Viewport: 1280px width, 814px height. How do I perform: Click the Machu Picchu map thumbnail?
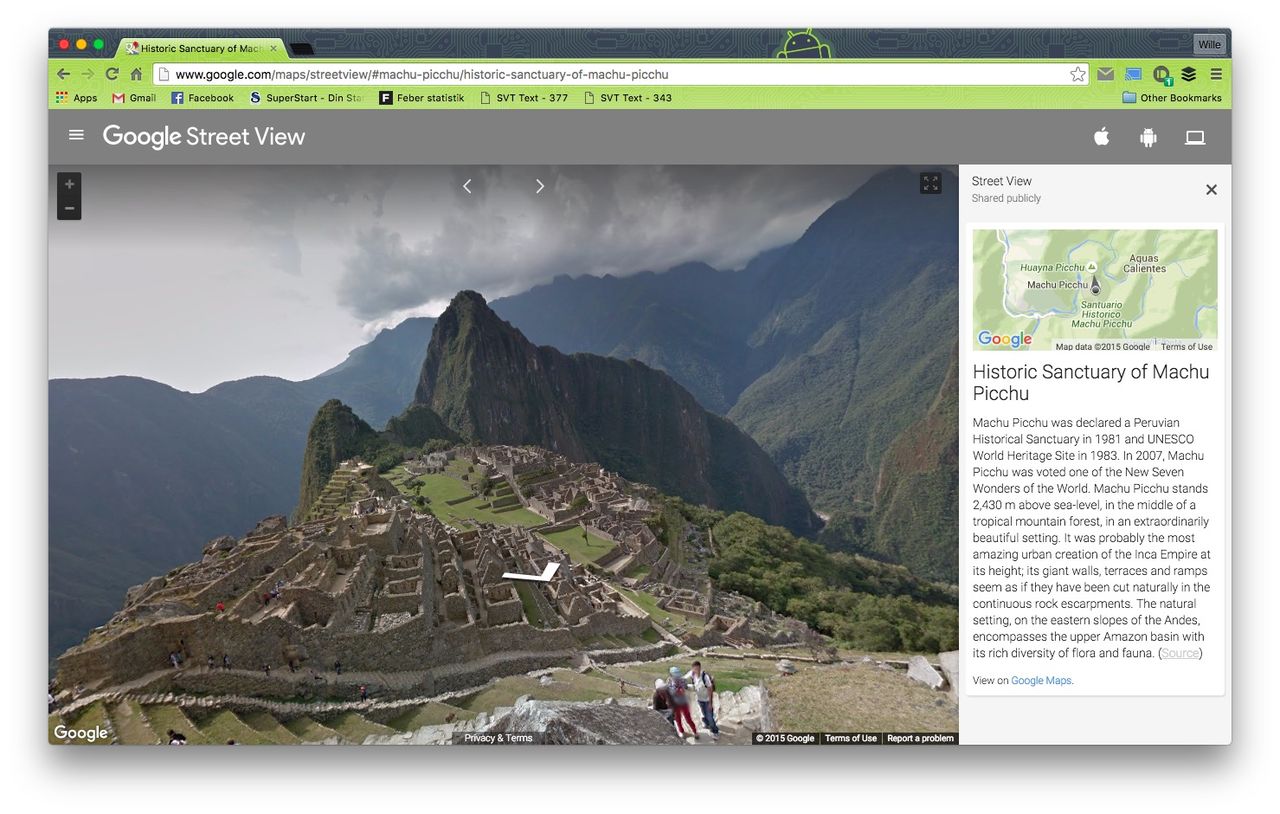pyautogui.click(x=1095, y=290)
